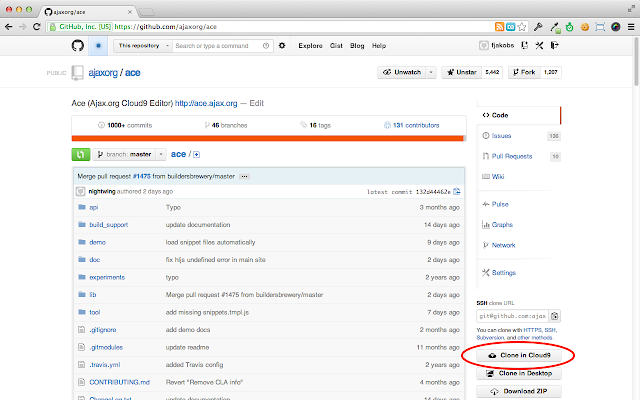
Task: Click create new repository icon near fjakobs
Action: (525, 45)
